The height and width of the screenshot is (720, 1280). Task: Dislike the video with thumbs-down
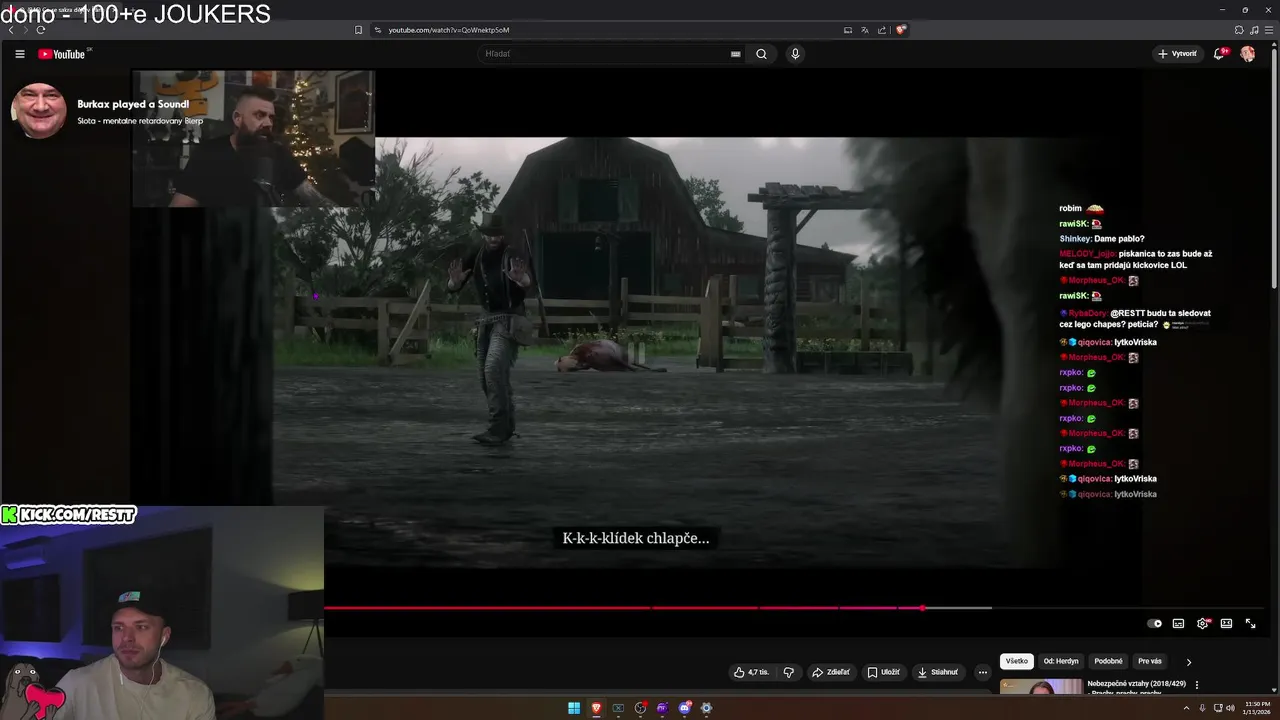(789, 673)
